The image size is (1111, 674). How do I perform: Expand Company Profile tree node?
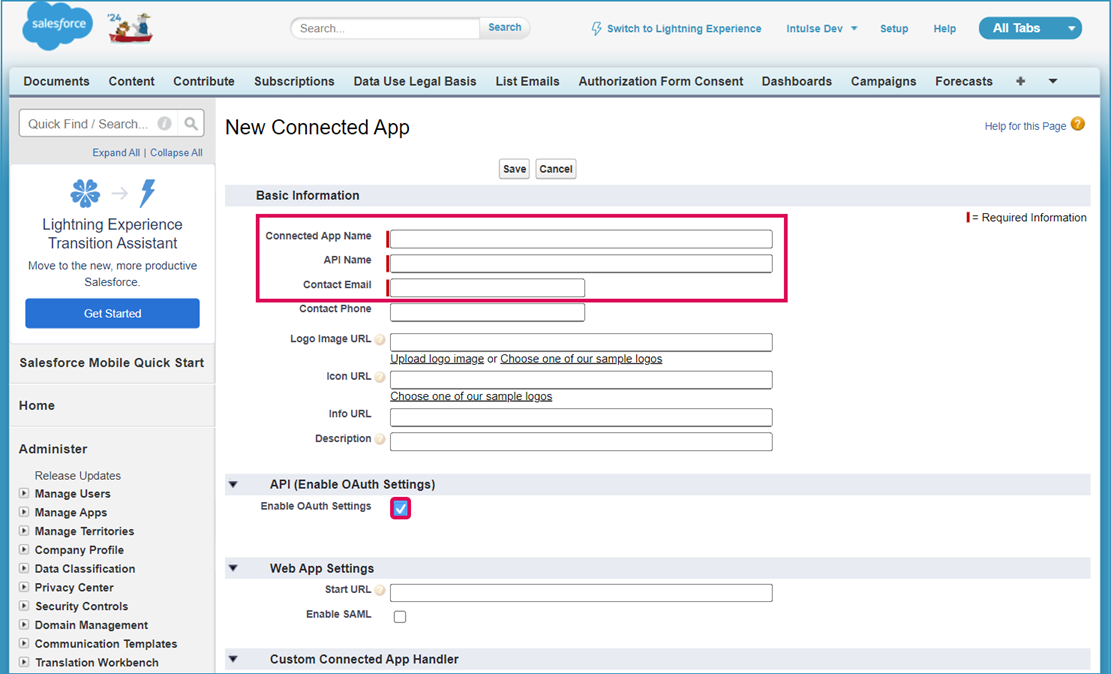click(x=24, y=549)
